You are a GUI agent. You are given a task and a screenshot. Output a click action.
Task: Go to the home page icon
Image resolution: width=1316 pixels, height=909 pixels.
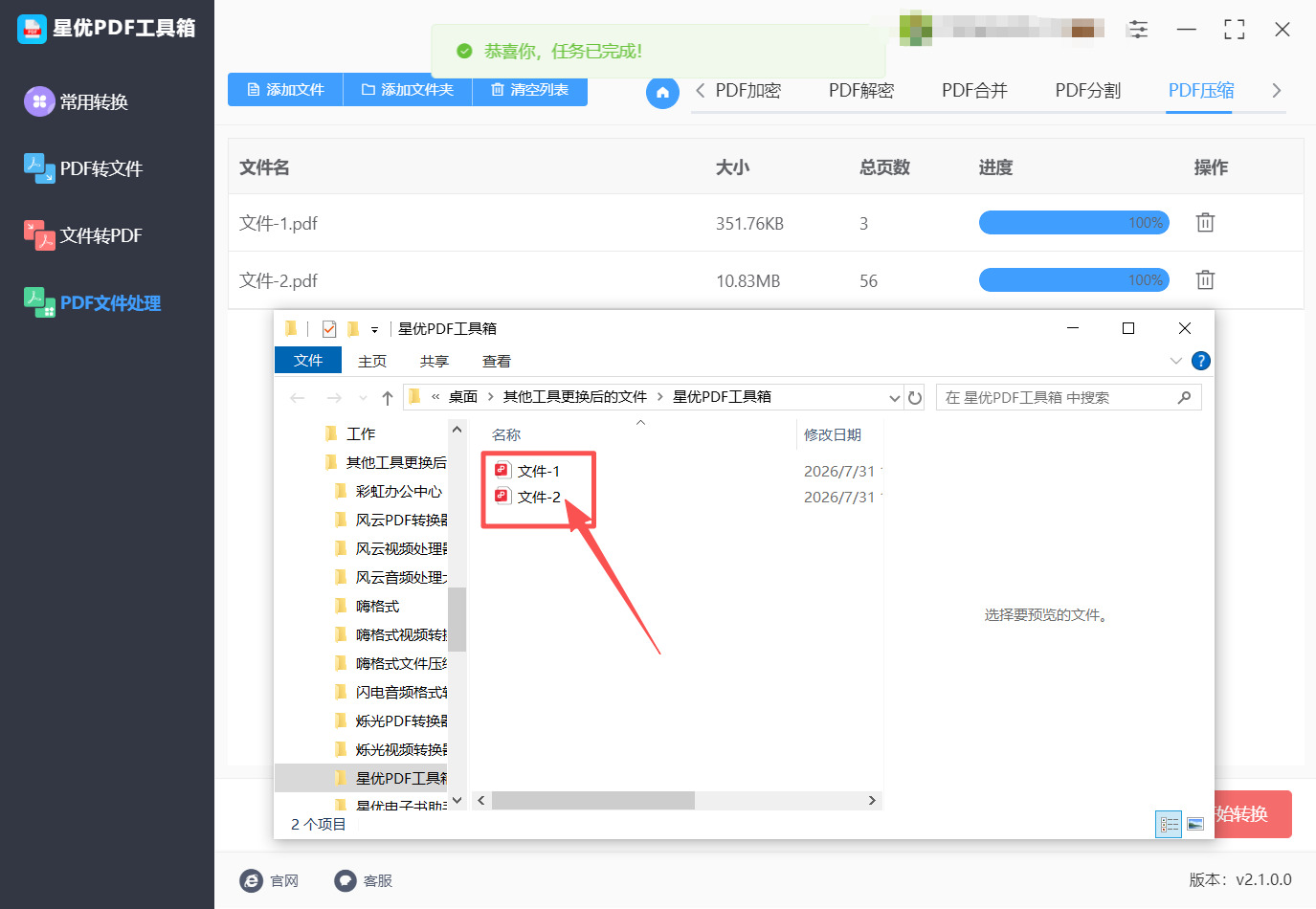click(x=662, y=92)
